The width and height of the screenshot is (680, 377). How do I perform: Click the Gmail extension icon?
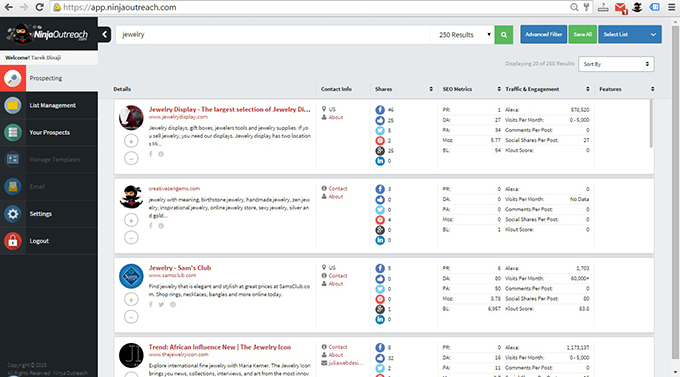[621, 8]
